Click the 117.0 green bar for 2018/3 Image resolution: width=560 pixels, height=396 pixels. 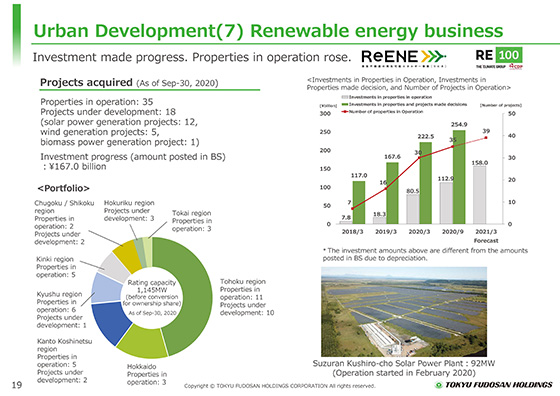[x=359, y=202]
